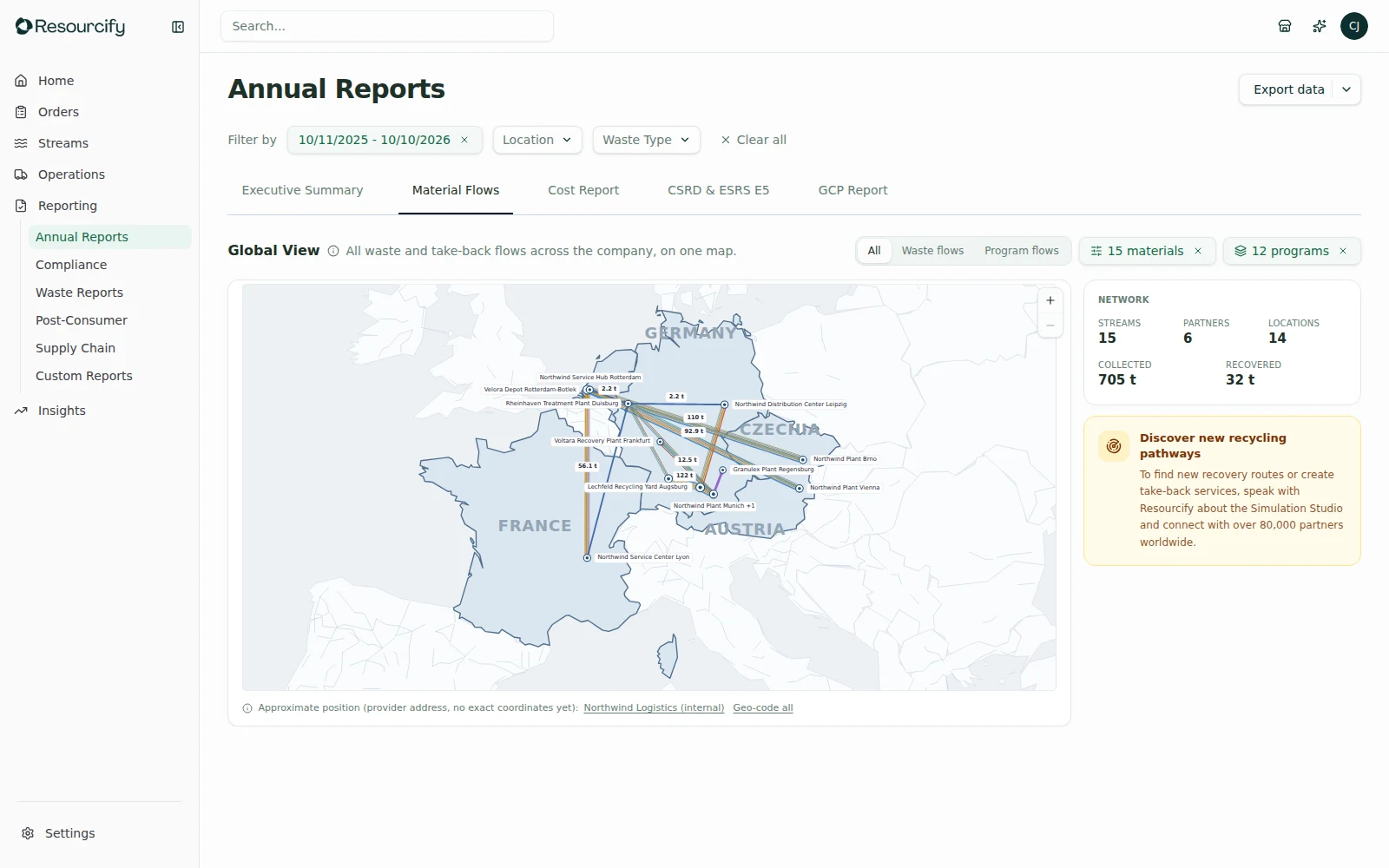This screenshot has height=868, width=1389.
Task: Click the programs layers icon
Action: coord(1241,251)
